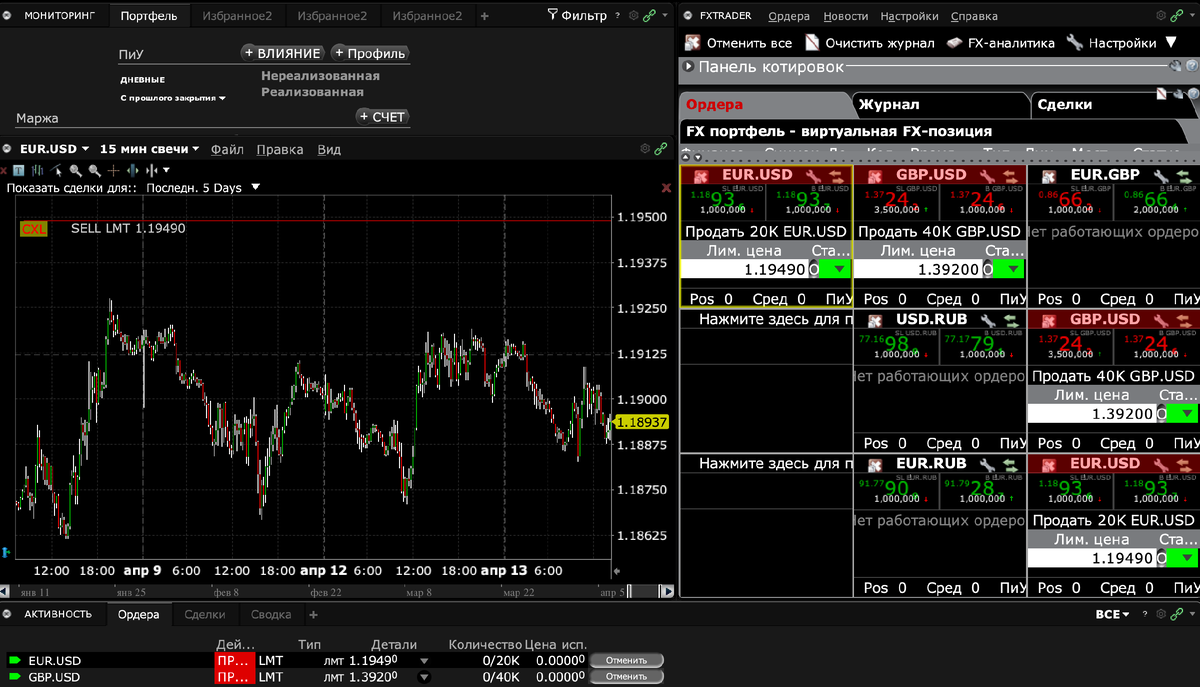Viewport: 1200px width, 687px height.
Task: Open green dropdown arrow beside 1.19490 limit price
Action: point(838,269)
